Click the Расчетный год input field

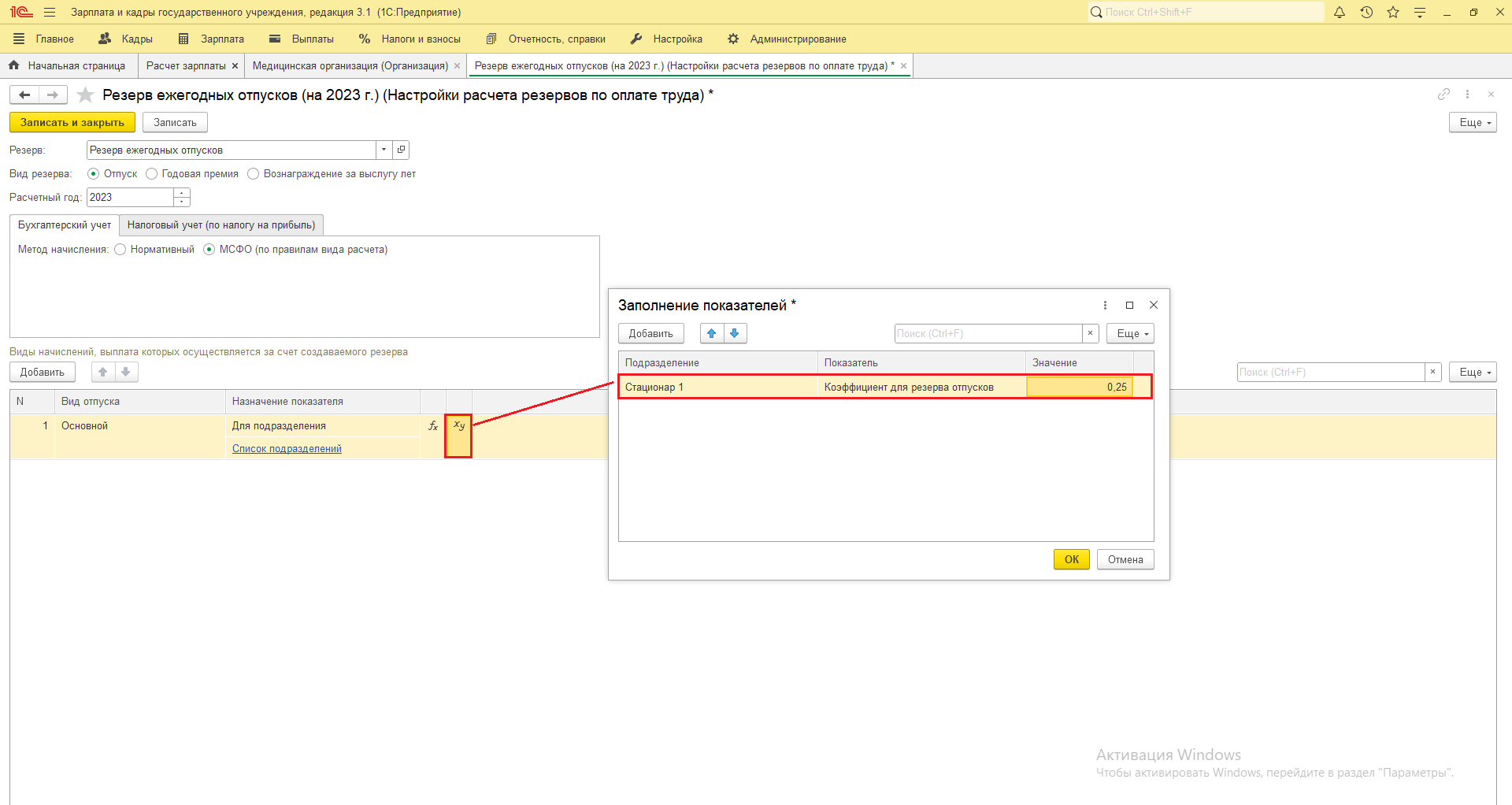130,197
